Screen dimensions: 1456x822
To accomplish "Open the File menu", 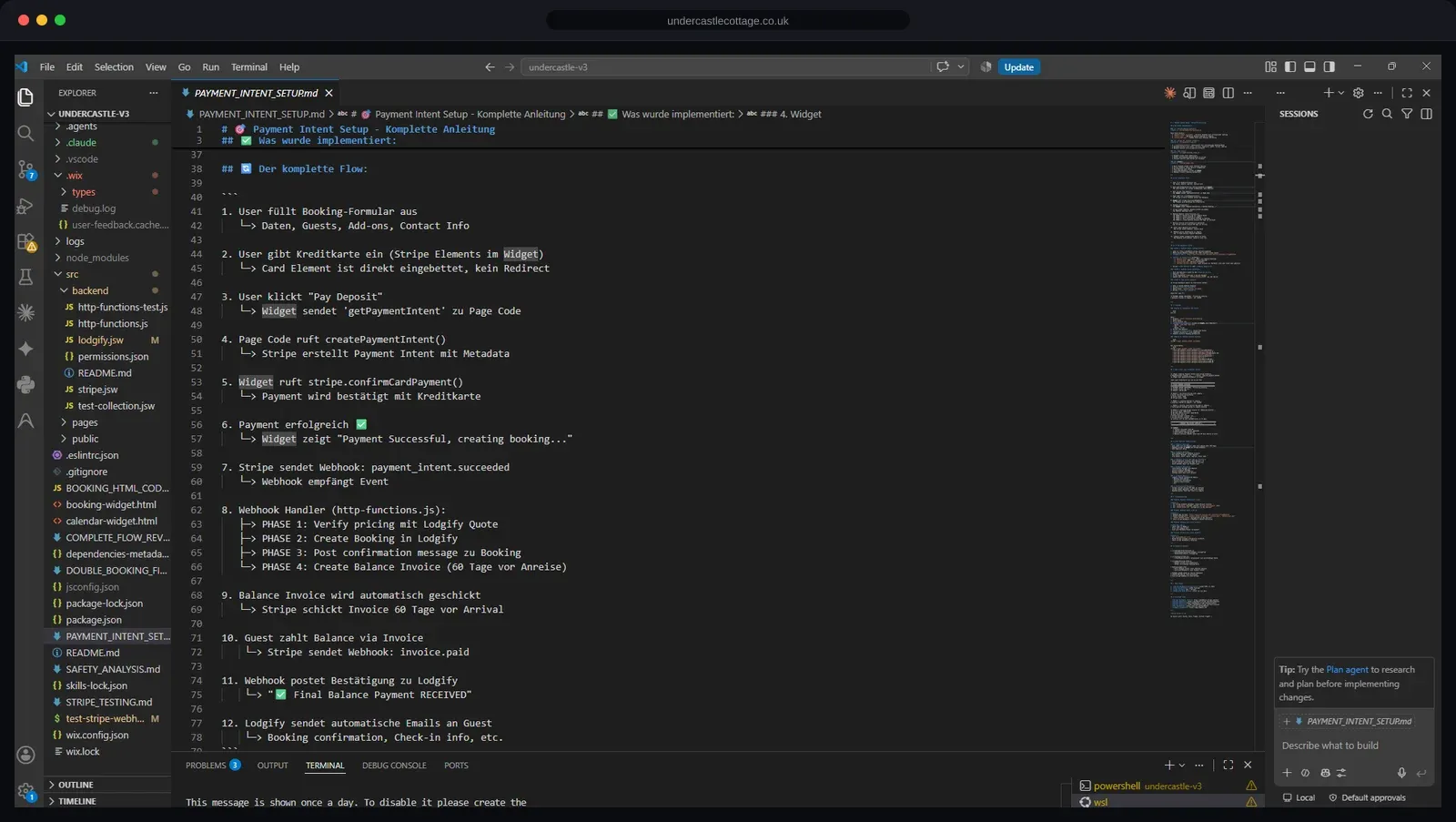I will coord(47,67).
